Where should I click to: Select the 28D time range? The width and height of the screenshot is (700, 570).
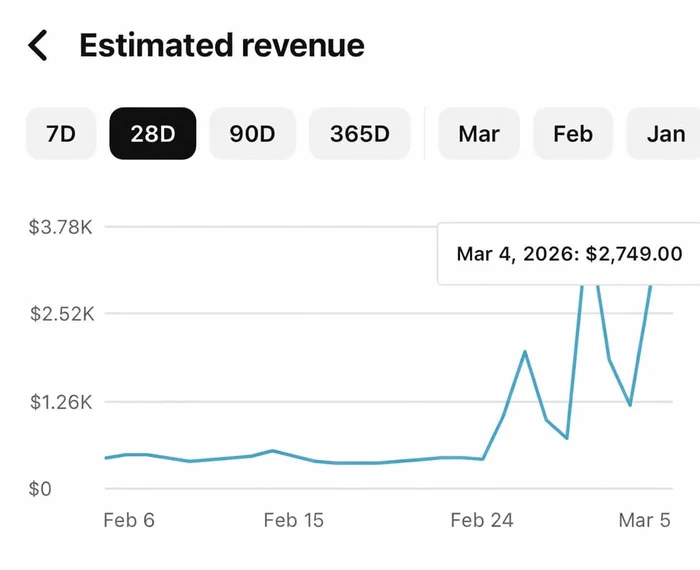(152, 134)
